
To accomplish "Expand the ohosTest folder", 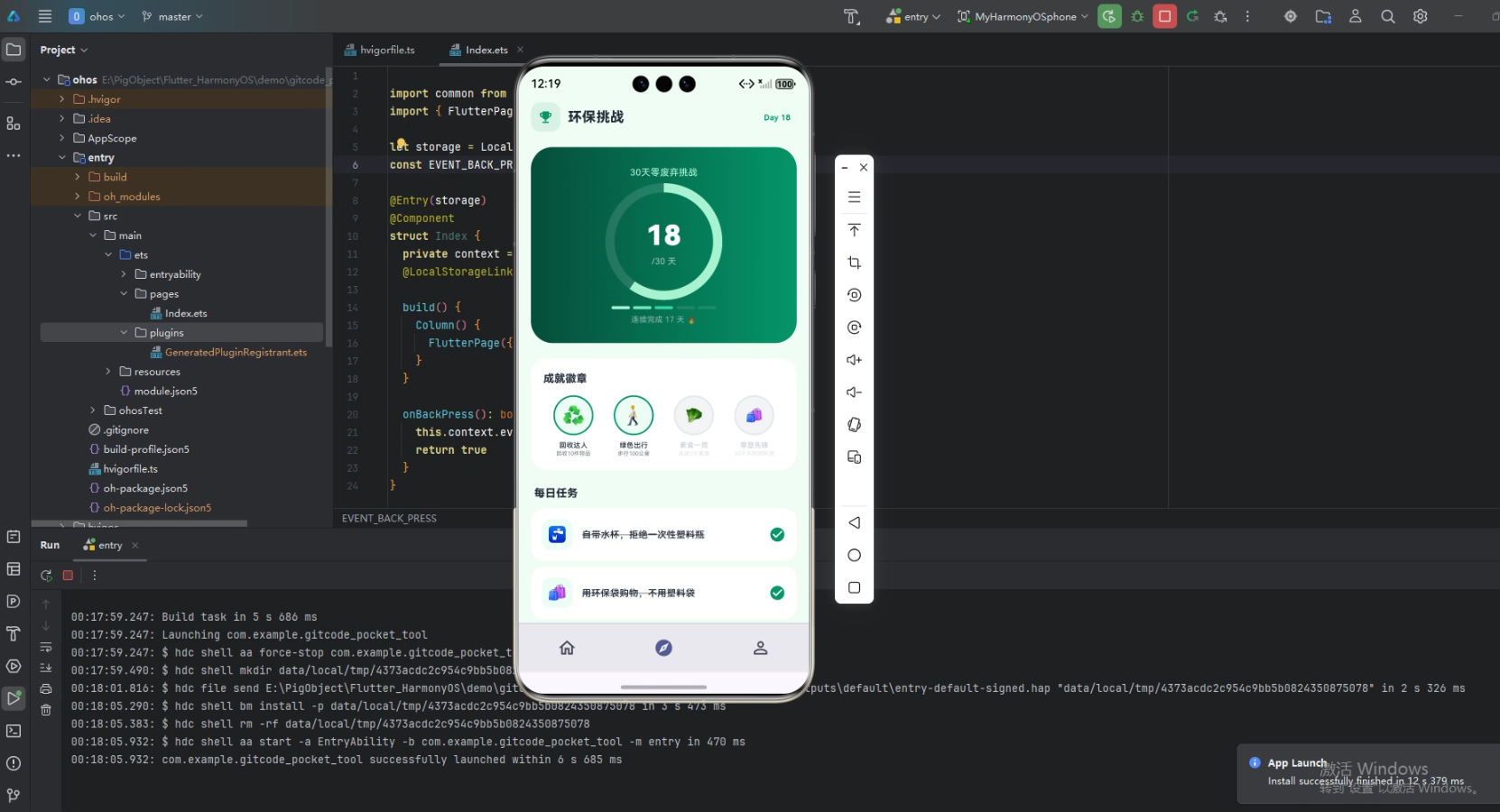I will coord(92,411).
